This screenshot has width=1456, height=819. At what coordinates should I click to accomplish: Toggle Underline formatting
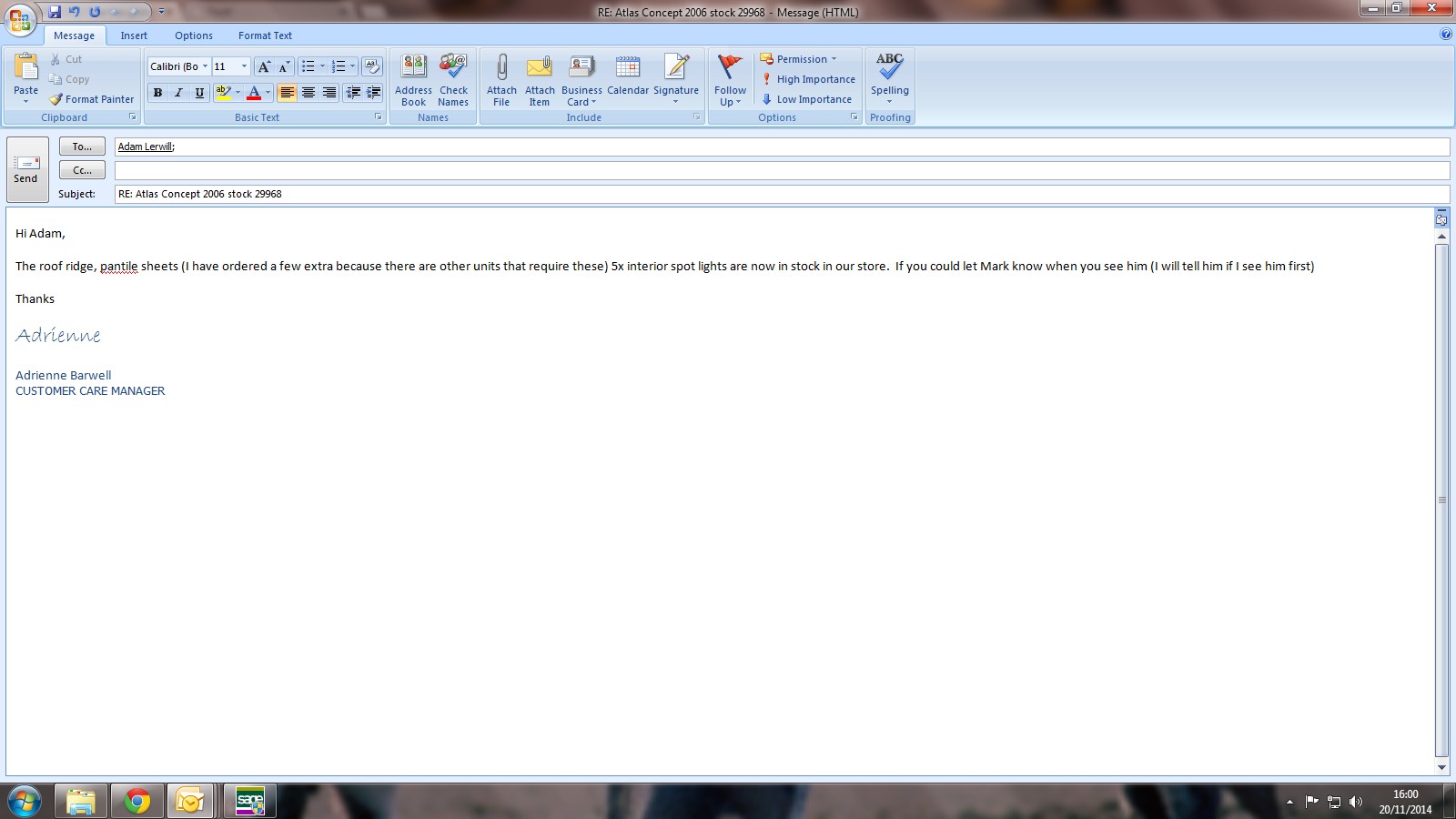click(199, 93)
